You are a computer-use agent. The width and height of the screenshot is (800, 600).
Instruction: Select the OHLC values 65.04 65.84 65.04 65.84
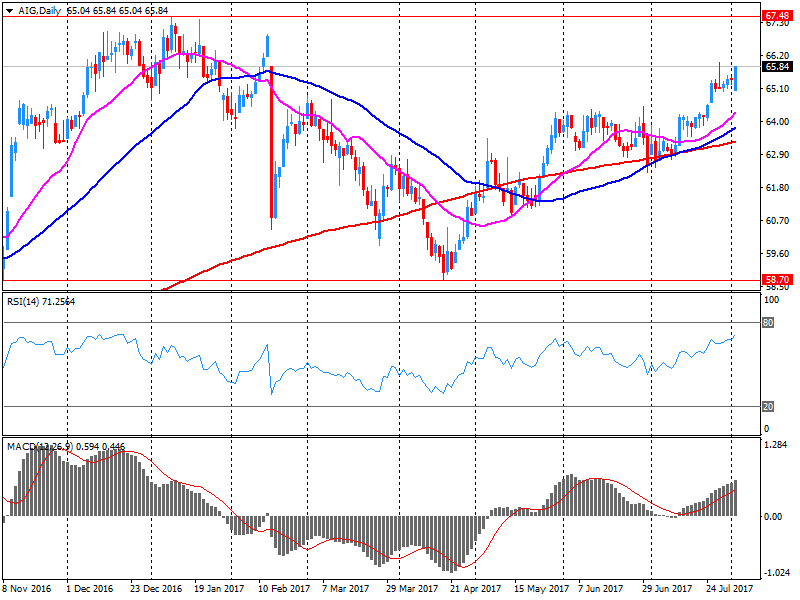tap(117, 10)
